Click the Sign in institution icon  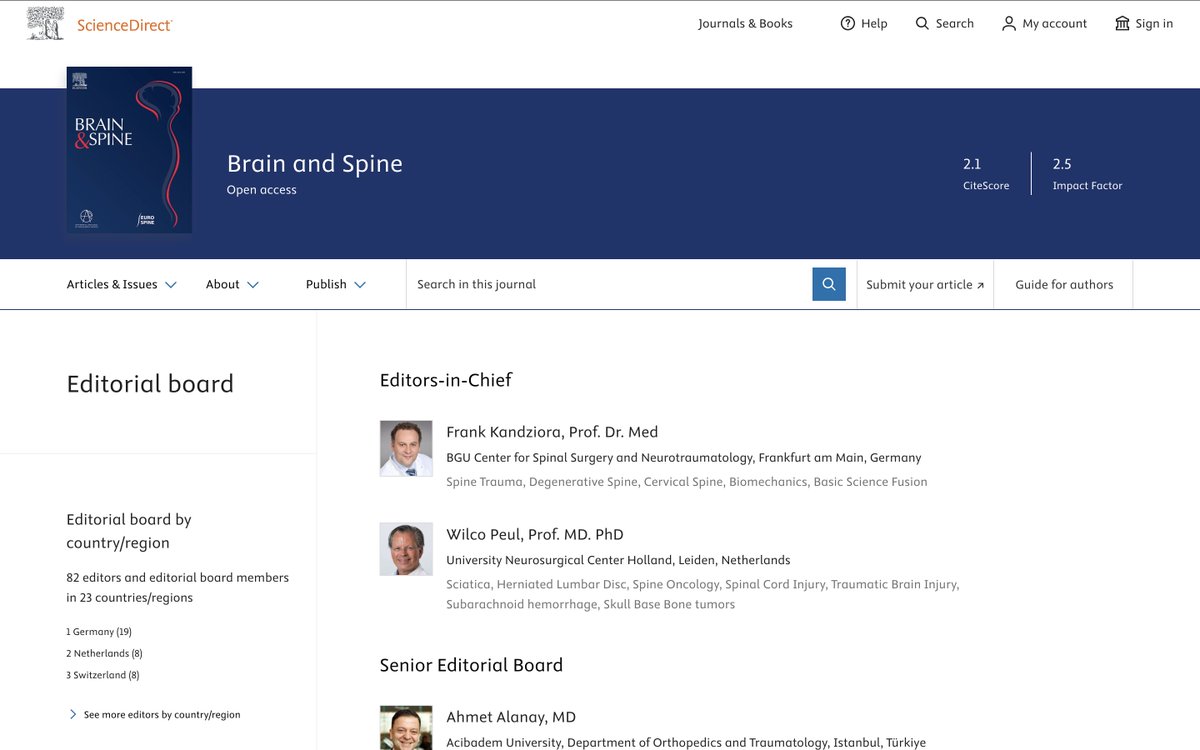point(1122,23)
